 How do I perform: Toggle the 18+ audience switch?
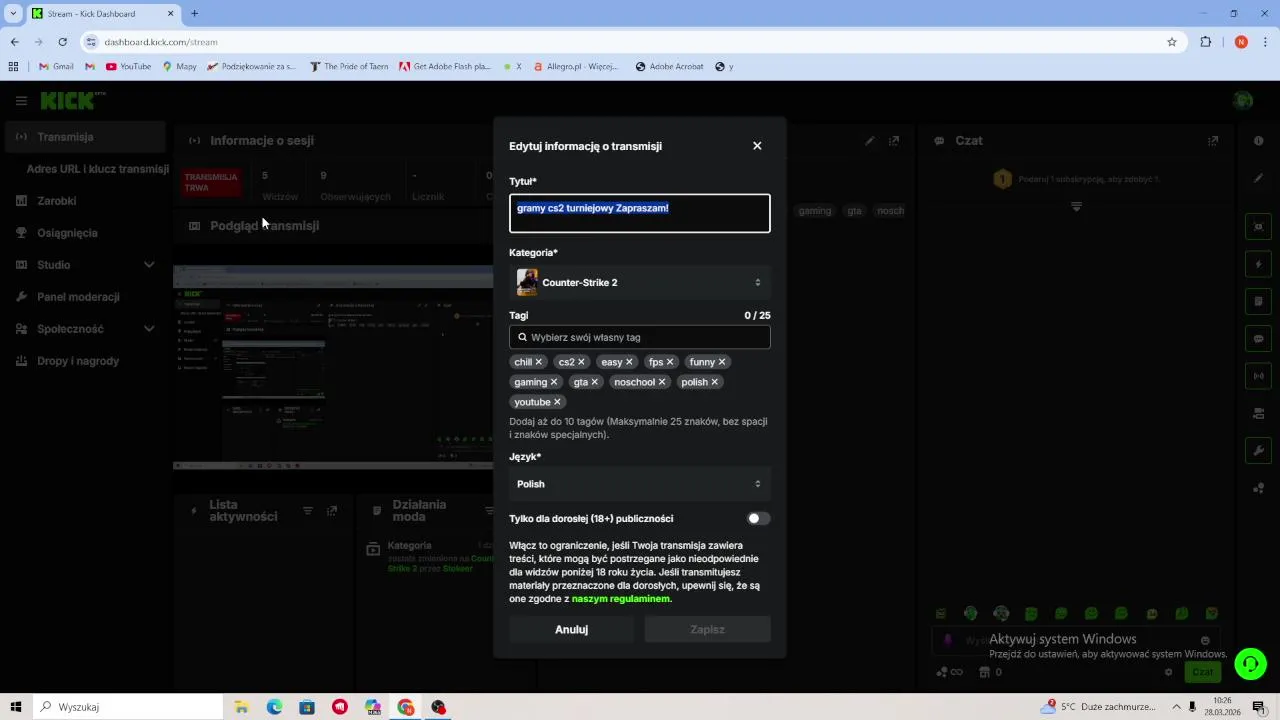point(758,519)
